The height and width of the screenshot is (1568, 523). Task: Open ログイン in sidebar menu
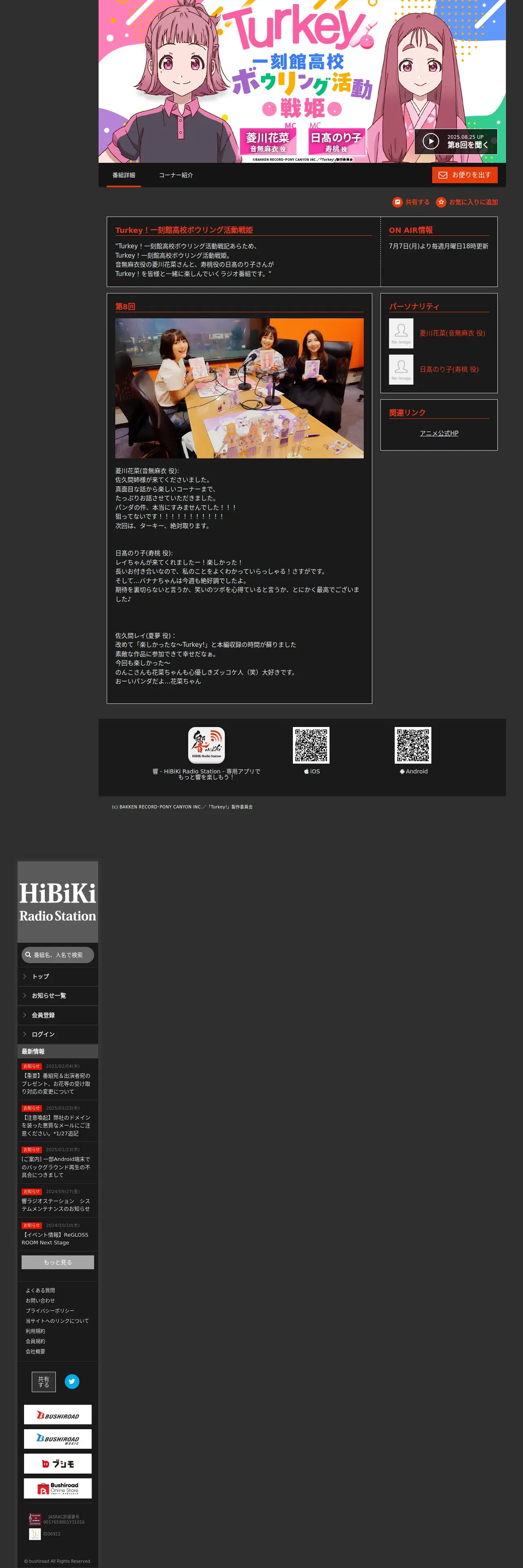coord(58,1034)
